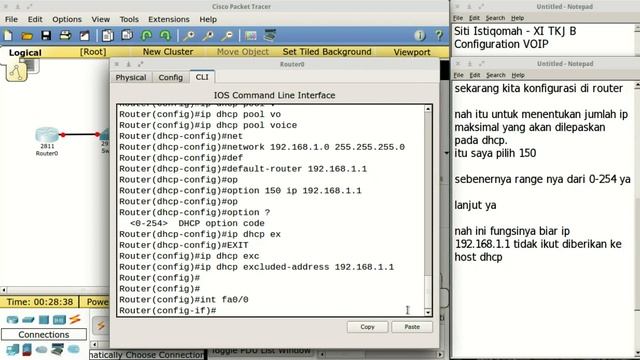Select the Security device category icon
Image resolution: width=640 pixels, height=360 pixels.
click(x=27, y=350)
